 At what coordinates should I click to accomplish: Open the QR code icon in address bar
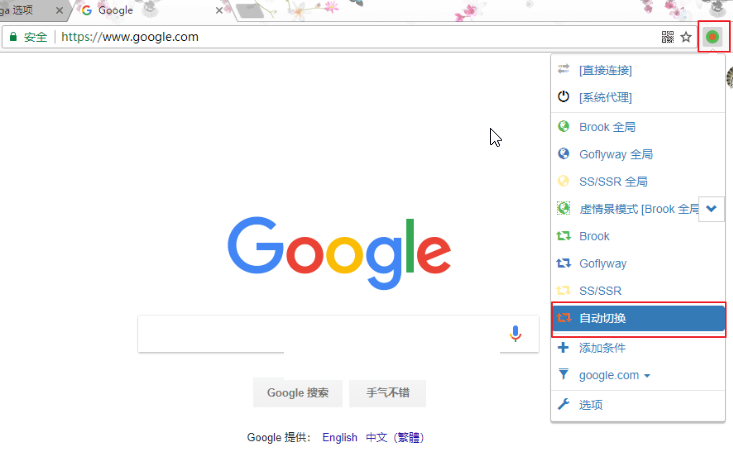coord(668,37)
